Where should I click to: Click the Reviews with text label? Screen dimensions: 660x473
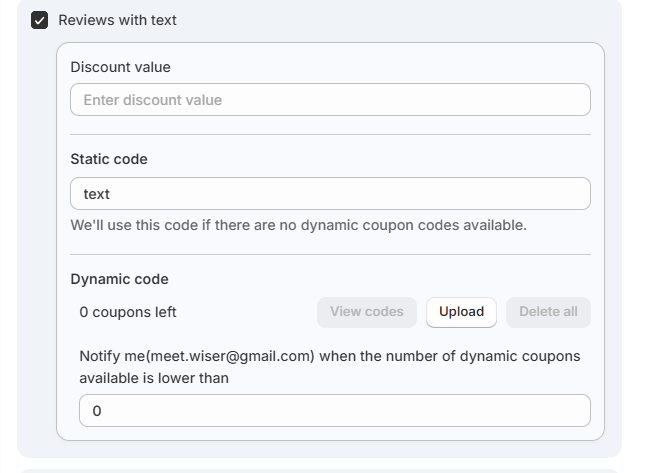coord(117,20)
